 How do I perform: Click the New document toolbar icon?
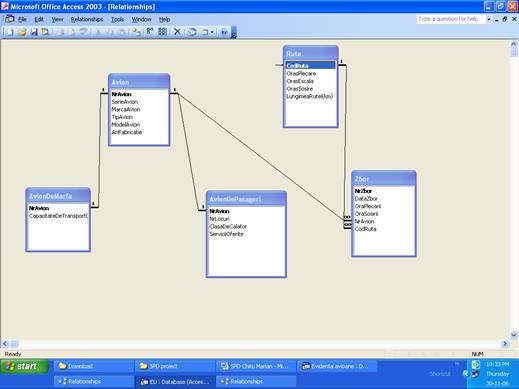(x=10, y=32)
